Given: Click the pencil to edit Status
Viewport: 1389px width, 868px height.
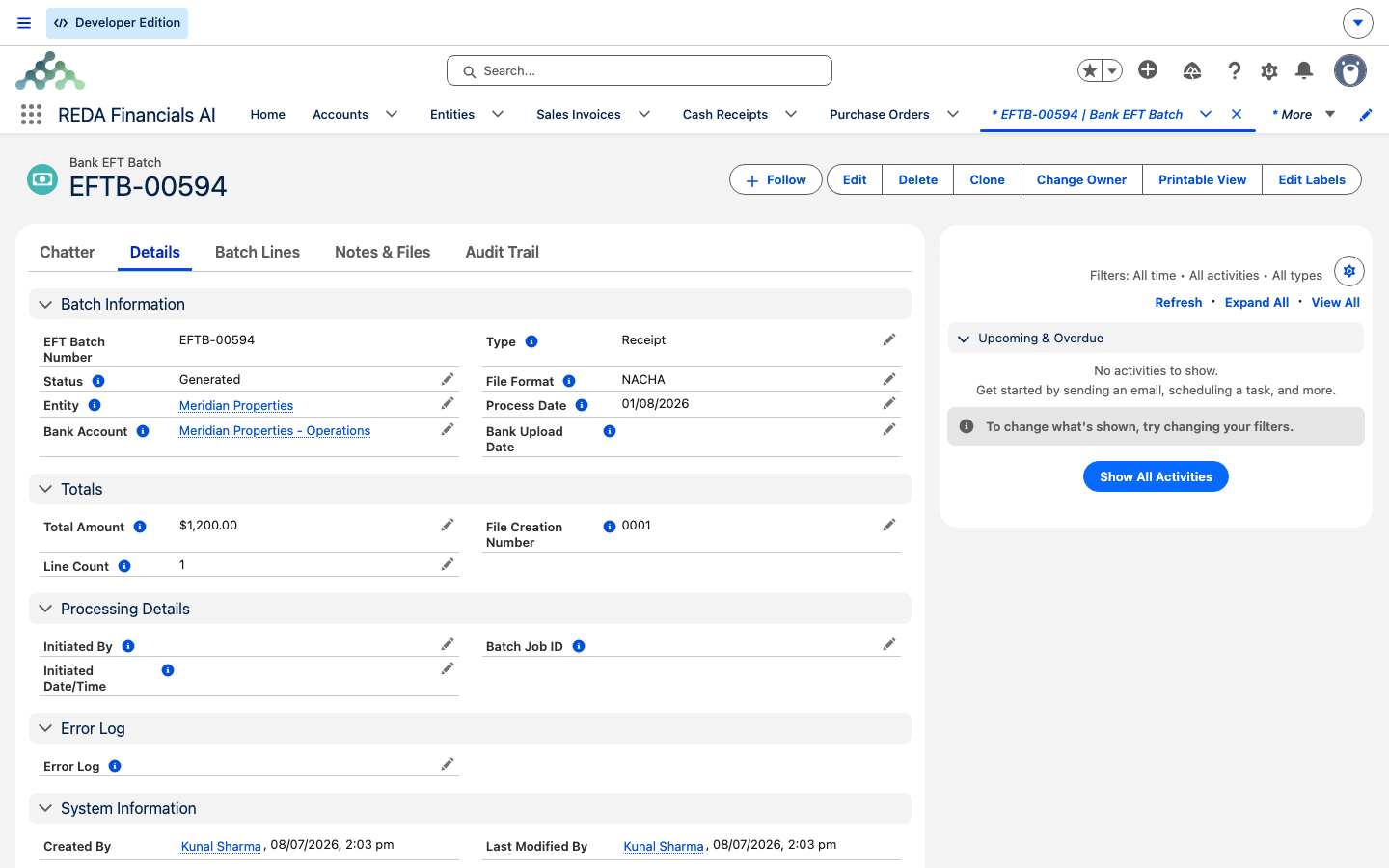Looking at the screenshot, I should coord(448,379).
